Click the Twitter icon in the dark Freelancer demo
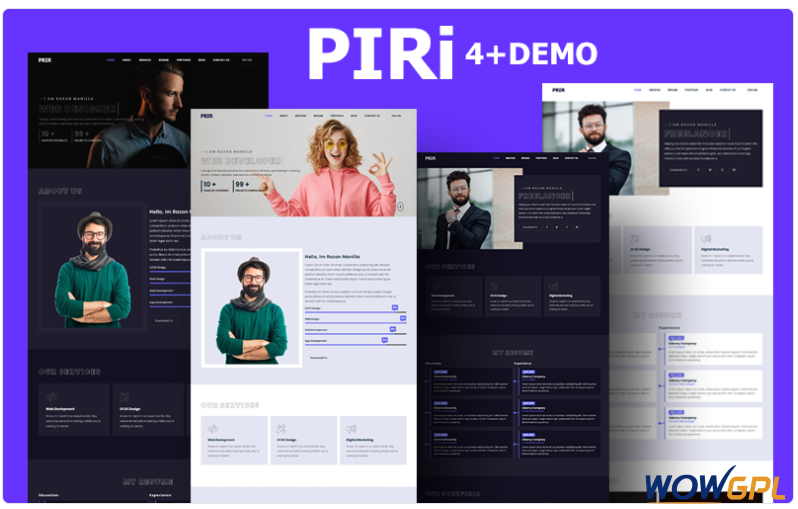 [x=557, y=227]
